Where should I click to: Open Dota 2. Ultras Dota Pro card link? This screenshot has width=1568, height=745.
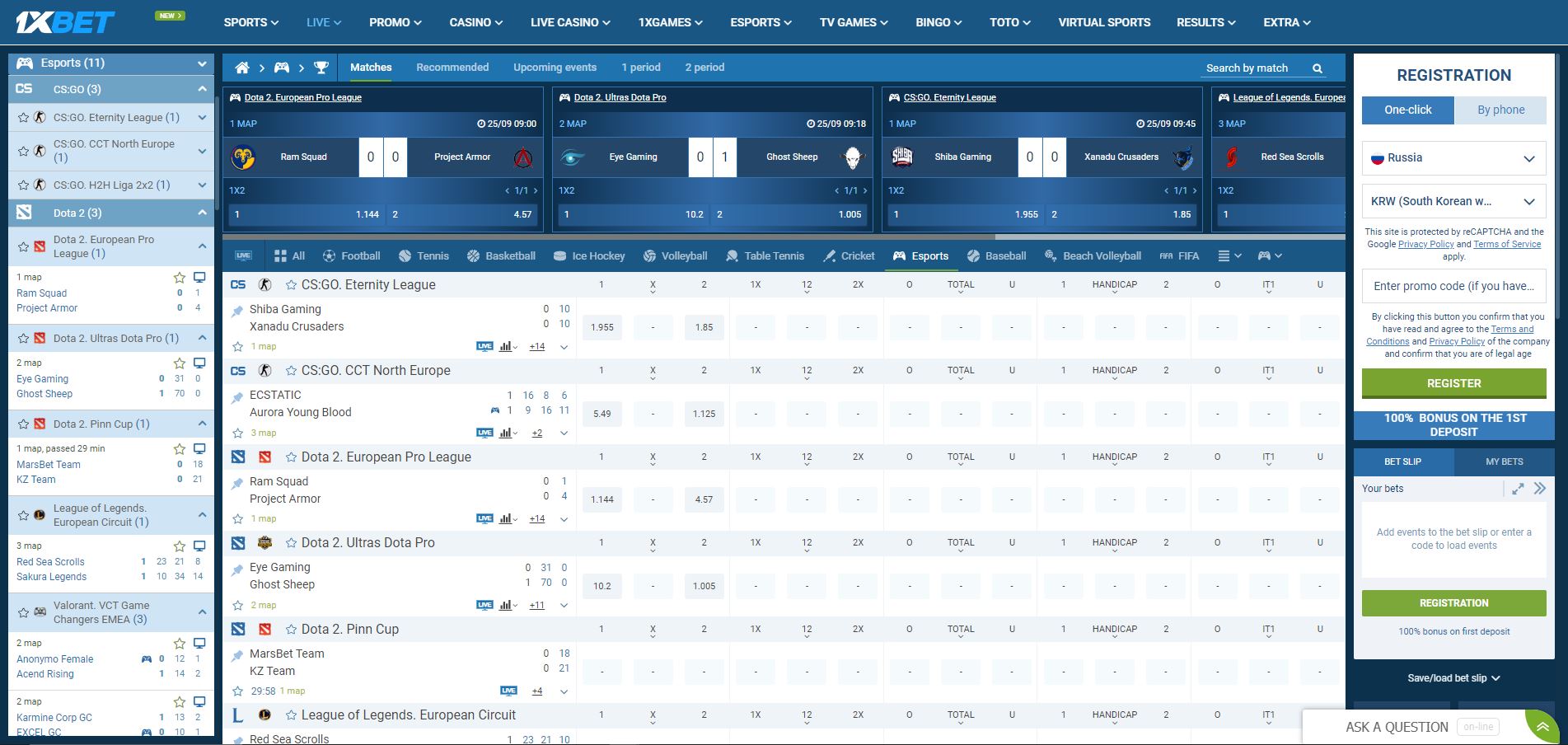coord(620,97)
